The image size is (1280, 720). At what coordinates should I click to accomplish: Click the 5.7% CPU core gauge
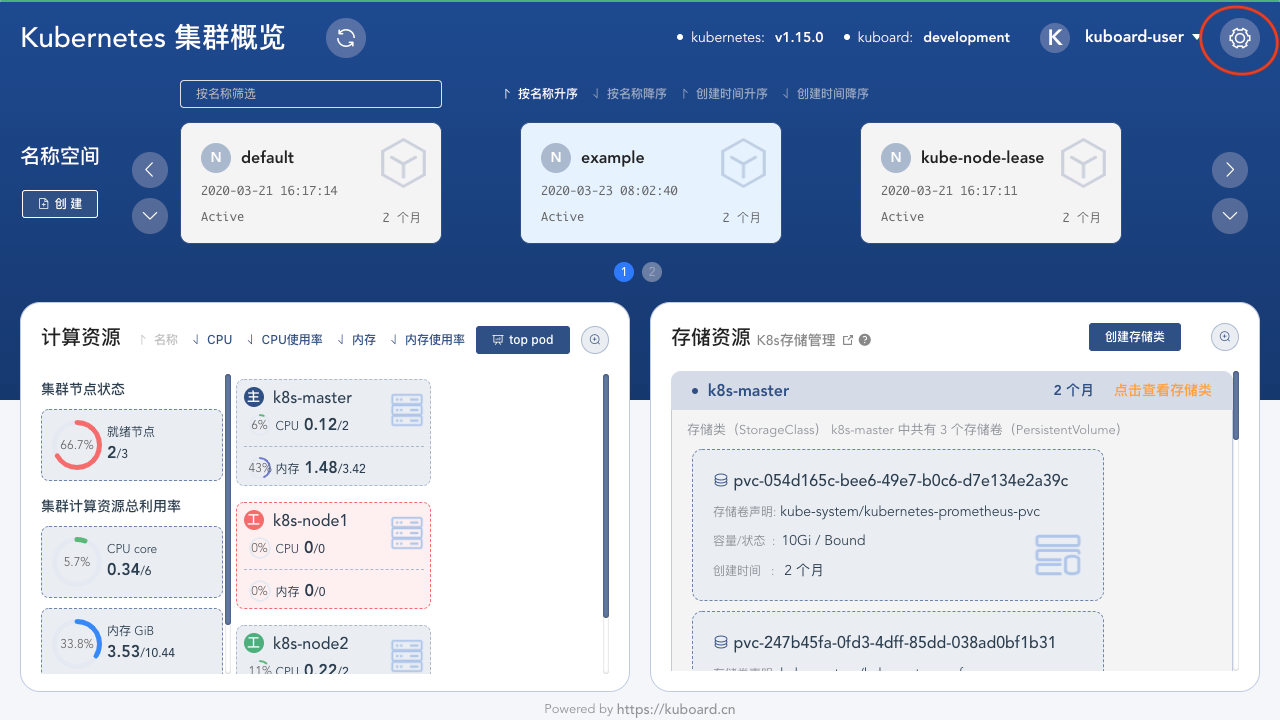[77, 562]
